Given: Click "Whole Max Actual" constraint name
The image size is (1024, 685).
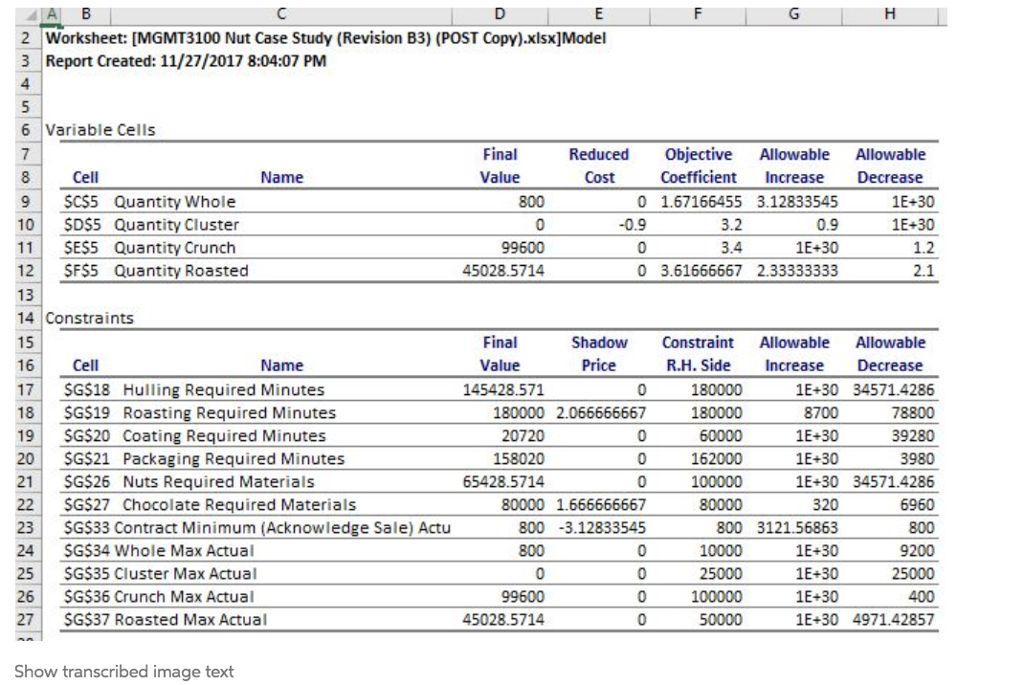Looking at the screenshot, I should [x=184, y=550].
